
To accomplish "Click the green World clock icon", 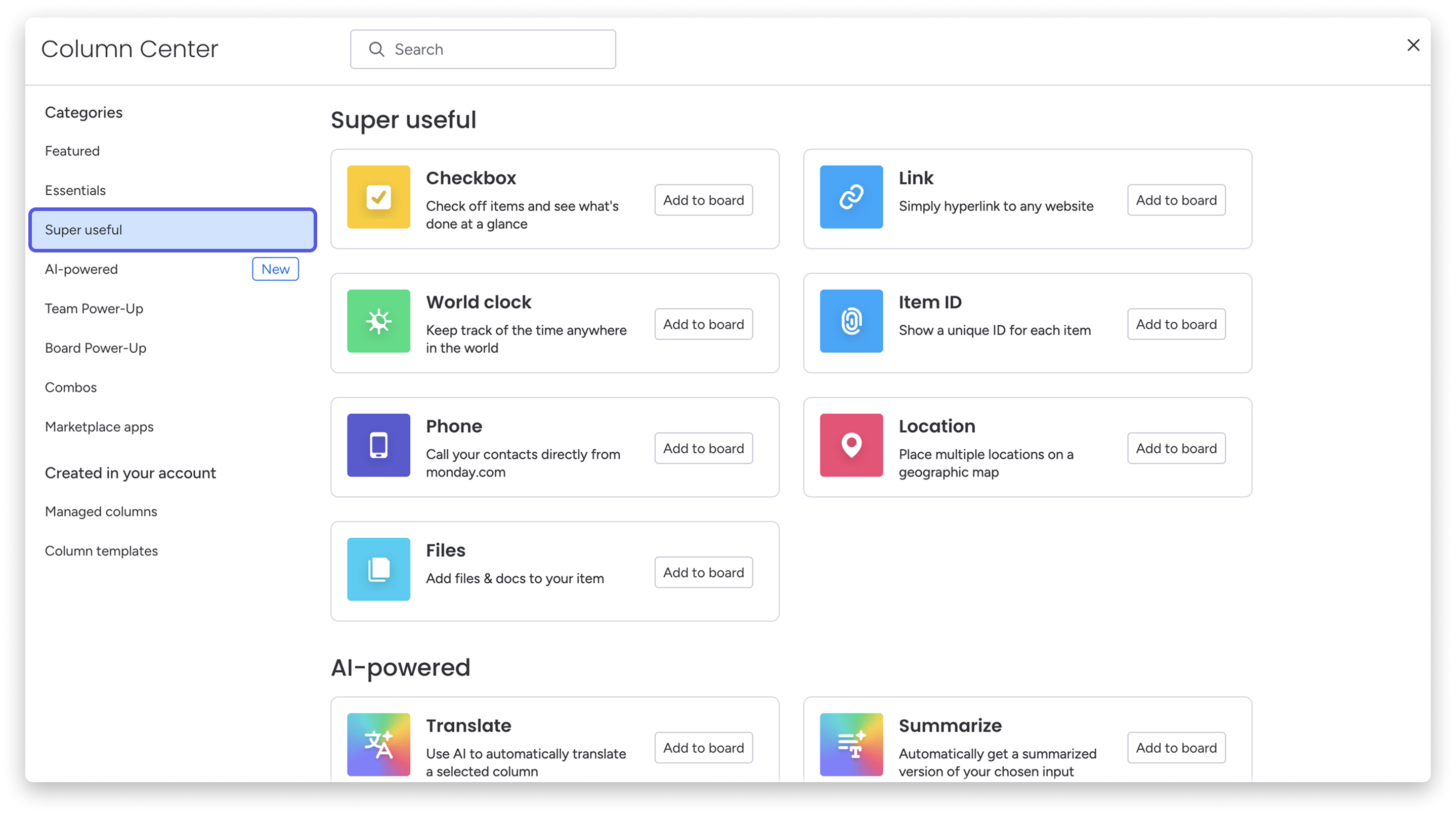I will [378, 321].
